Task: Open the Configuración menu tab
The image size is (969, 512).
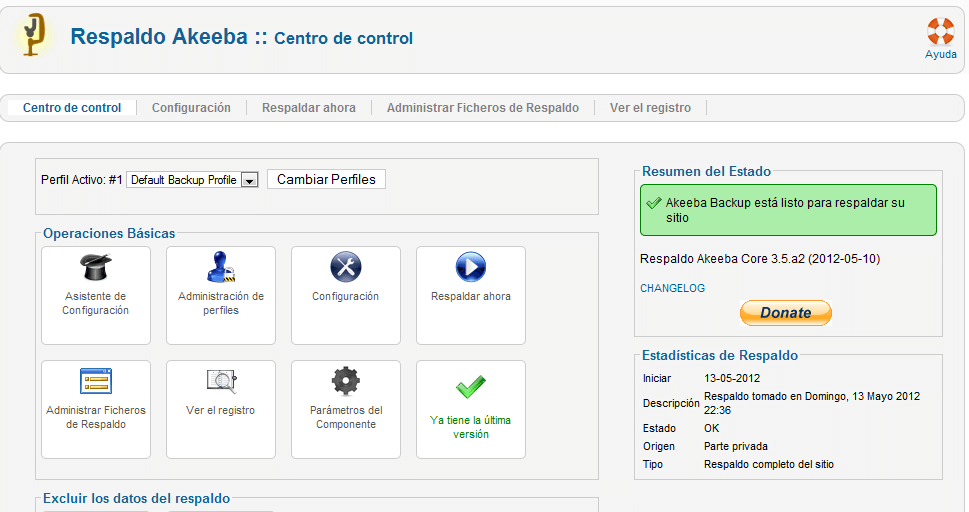Action: [191, 108]
